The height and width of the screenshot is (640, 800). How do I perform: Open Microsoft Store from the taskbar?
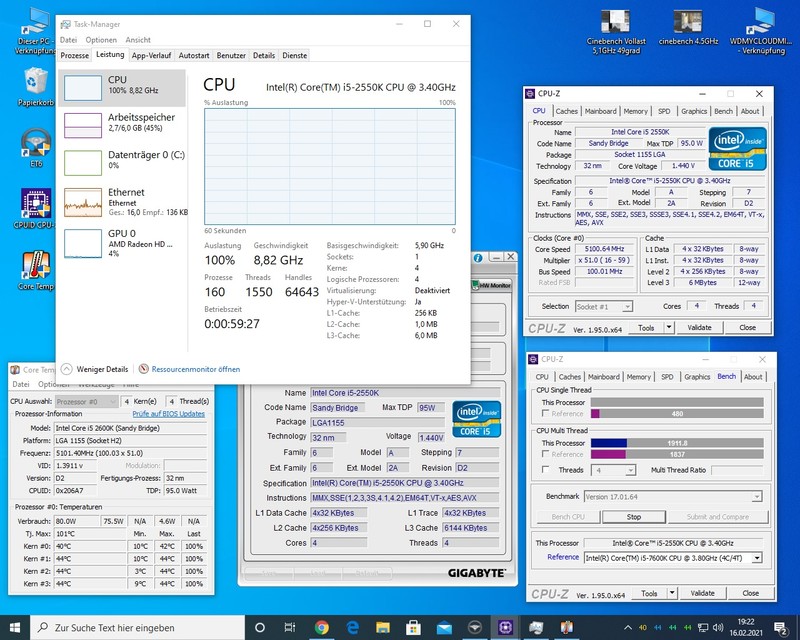tap(413, 627)
